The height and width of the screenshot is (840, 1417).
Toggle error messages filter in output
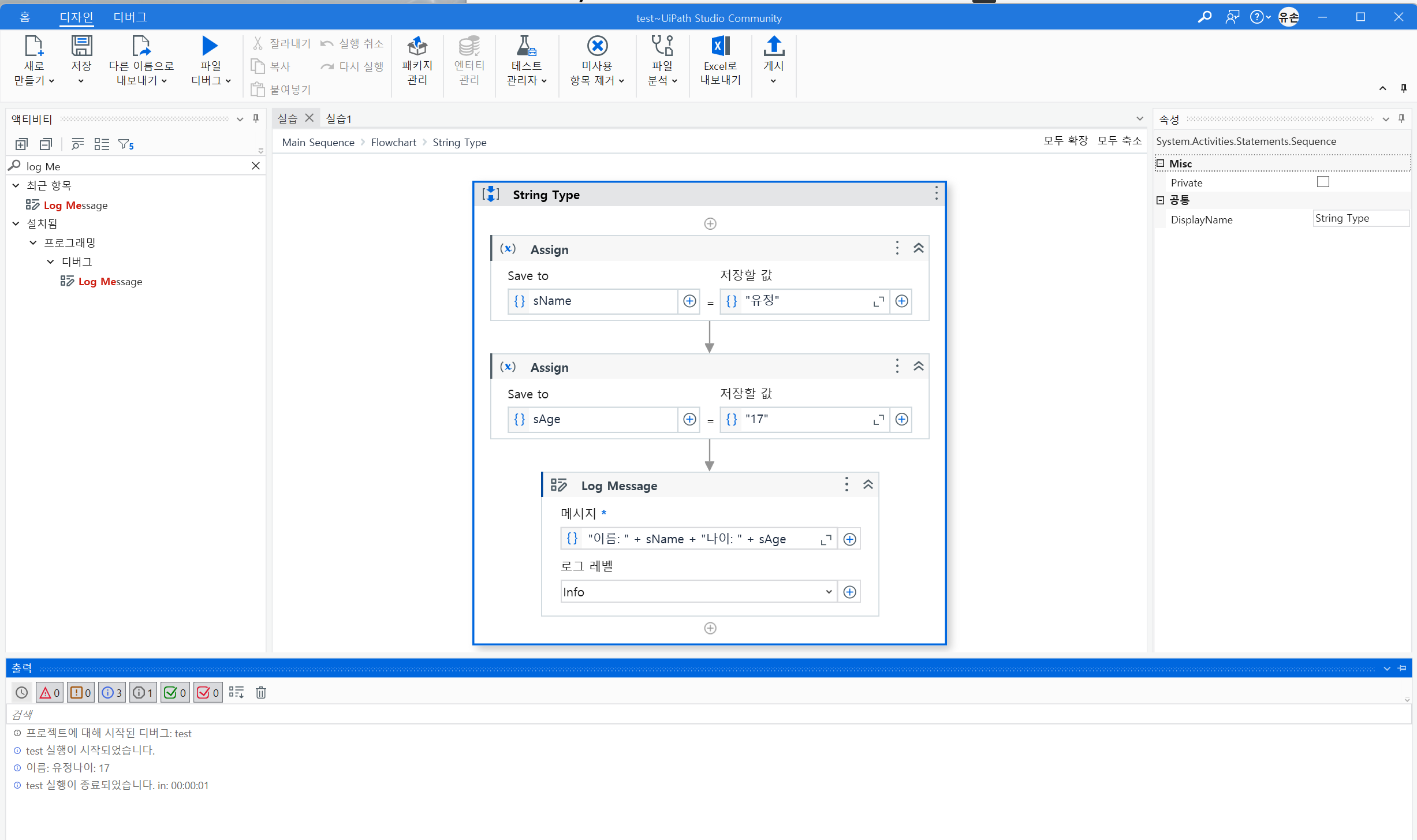50,693
